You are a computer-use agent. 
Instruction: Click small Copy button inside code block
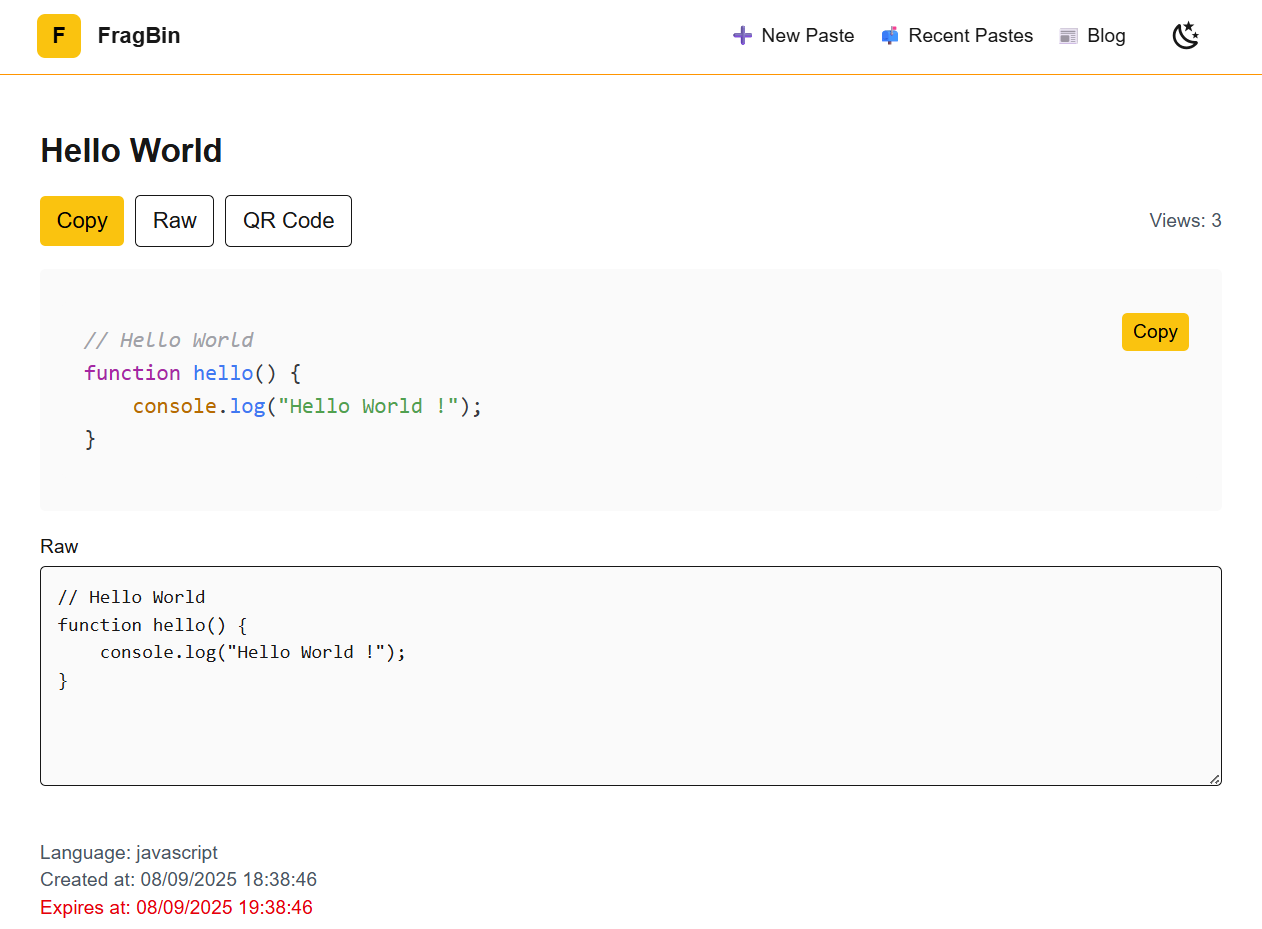coord(1155,332)
